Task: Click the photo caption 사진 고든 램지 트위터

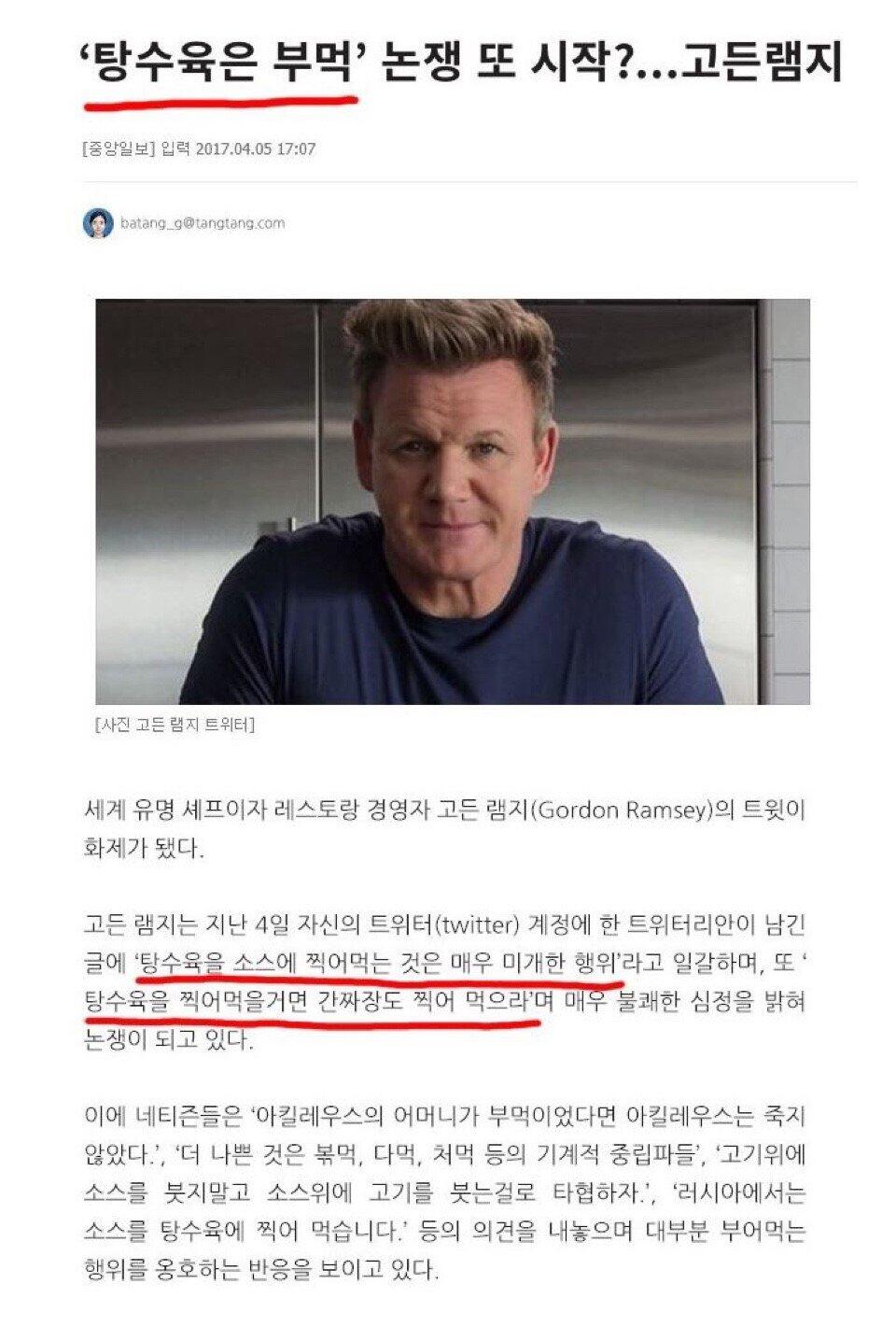Action: pyautogui.click(x=175, y=726)
